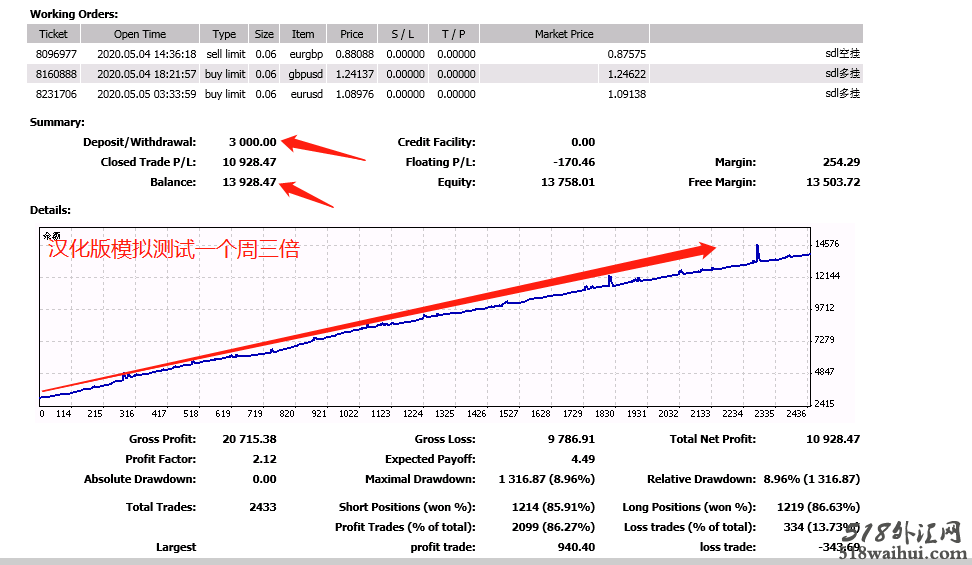Viewport: 972px width, 565px height.
Task: Click the Item column header
Action: (302, 34)
